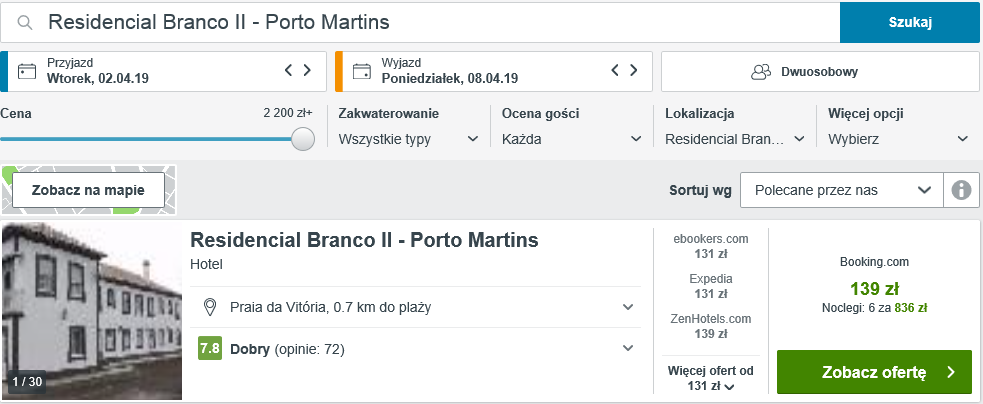Click the Zobacz ofertę button
Image resolution: width=983 pixels, height=404 pixels.
pos(874,372)
